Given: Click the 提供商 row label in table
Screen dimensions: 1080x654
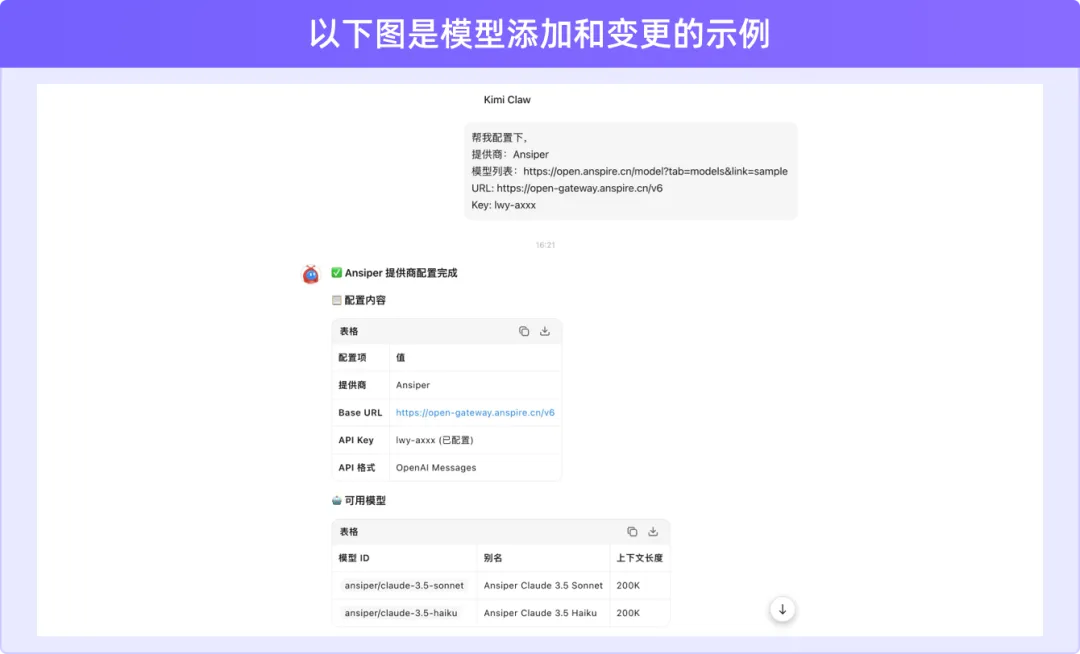Looking at the screenshot, I should 352,385.
